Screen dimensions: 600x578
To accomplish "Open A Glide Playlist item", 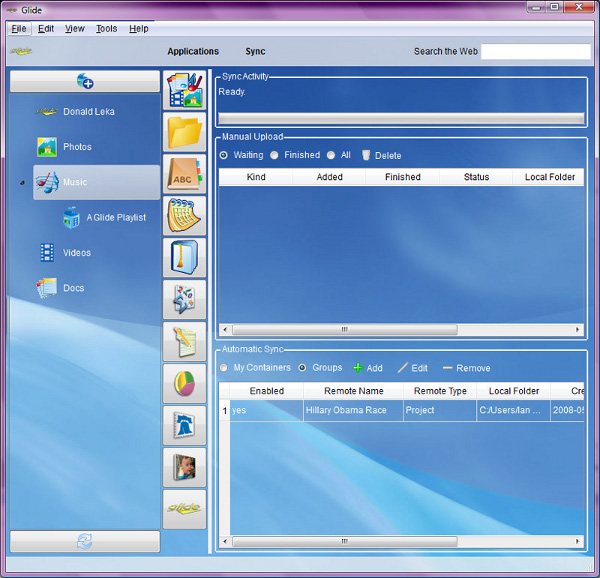I will 115,217.
